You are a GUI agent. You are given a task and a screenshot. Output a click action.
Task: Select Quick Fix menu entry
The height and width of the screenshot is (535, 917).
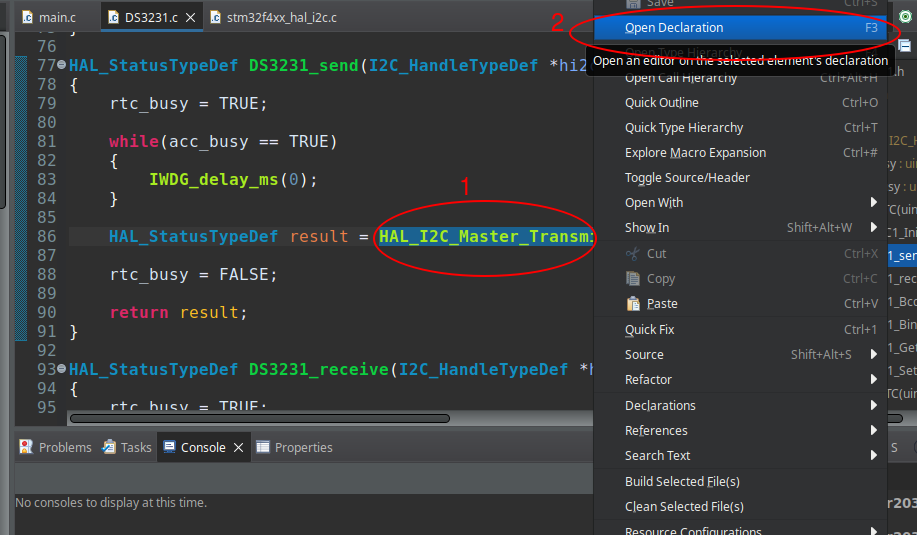740,330
